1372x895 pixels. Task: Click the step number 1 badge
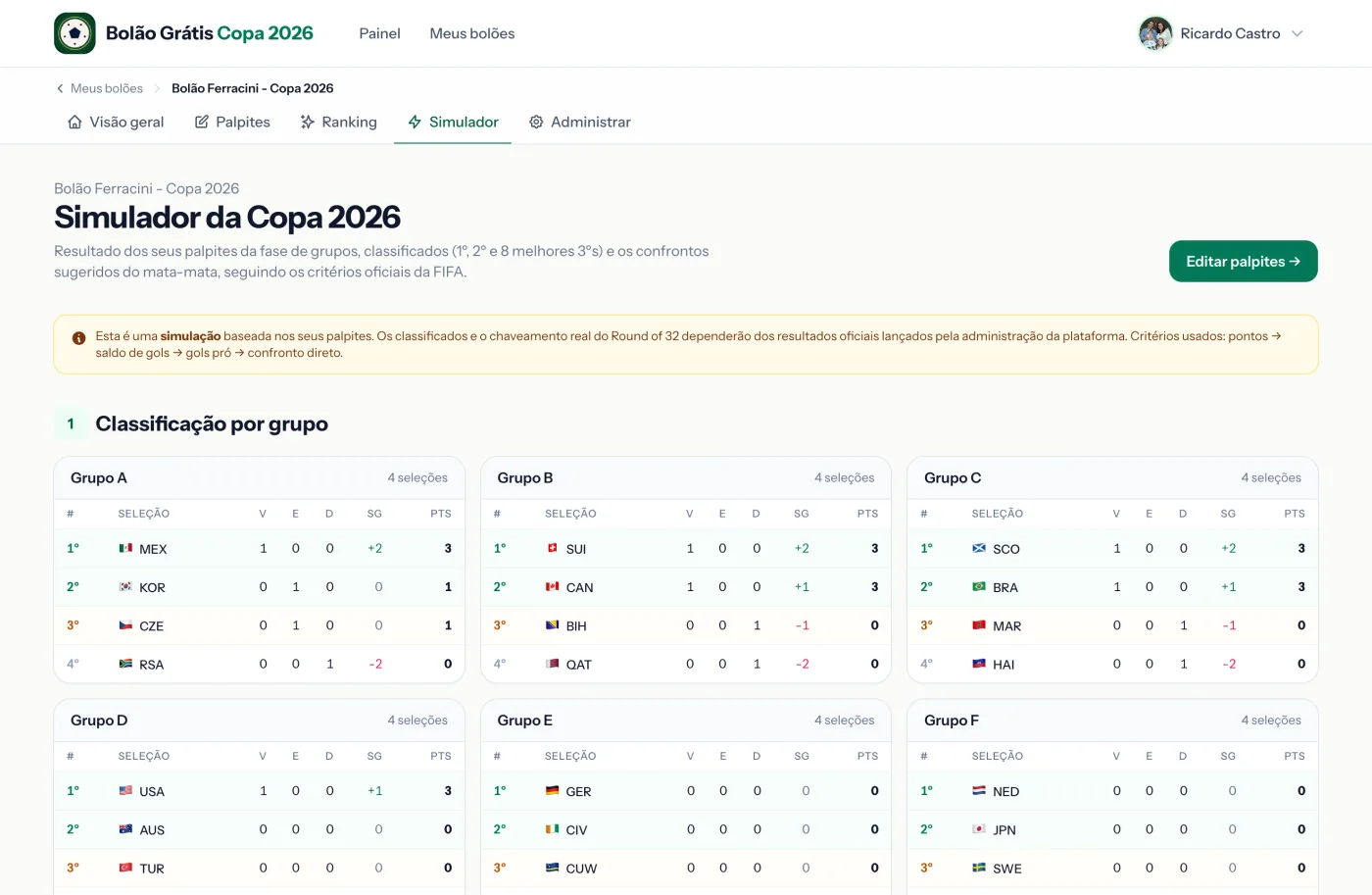[71, 423]
